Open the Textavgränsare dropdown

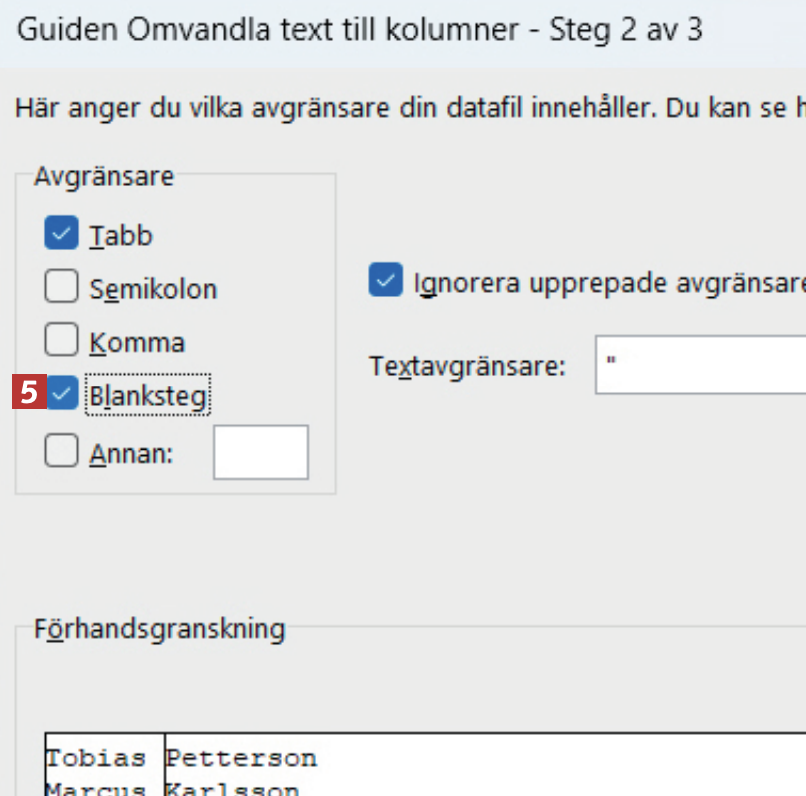700,365
